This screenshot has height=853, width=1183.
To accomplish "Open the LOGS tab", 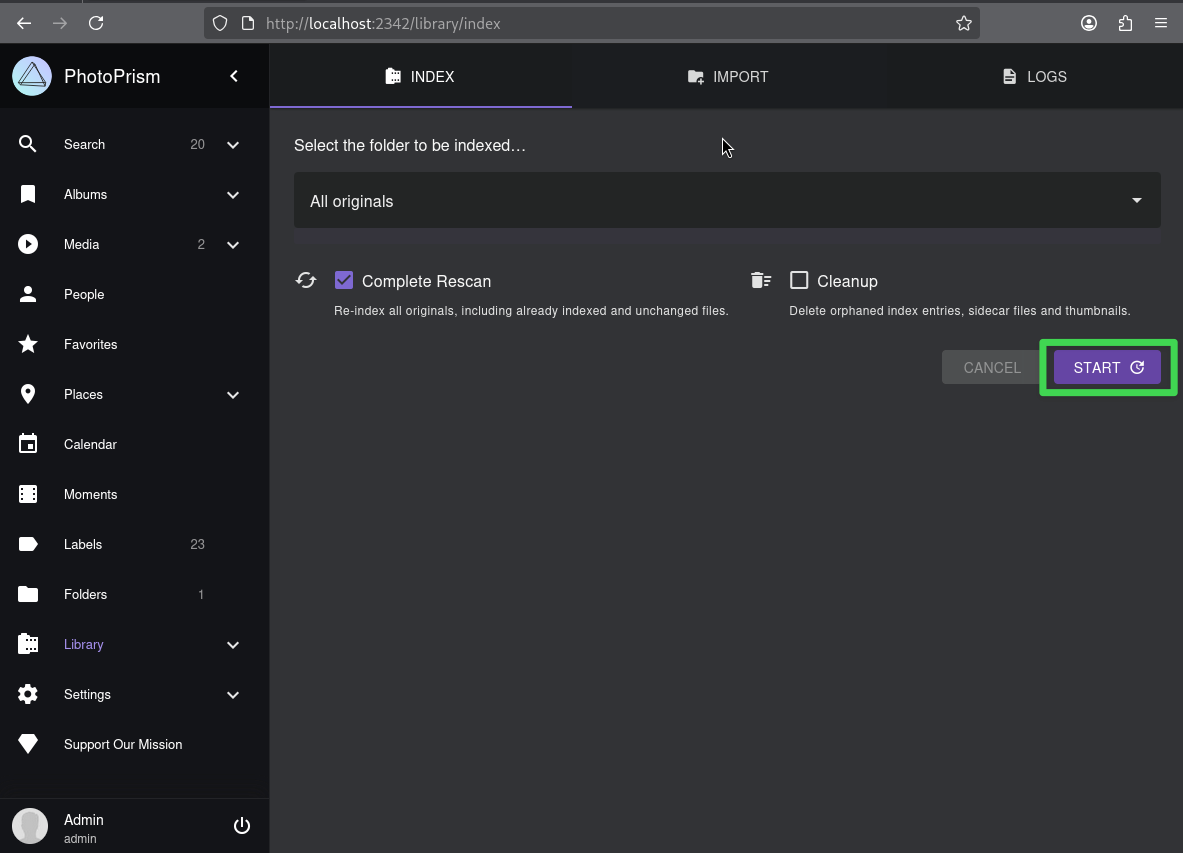I will (1033, 76).
